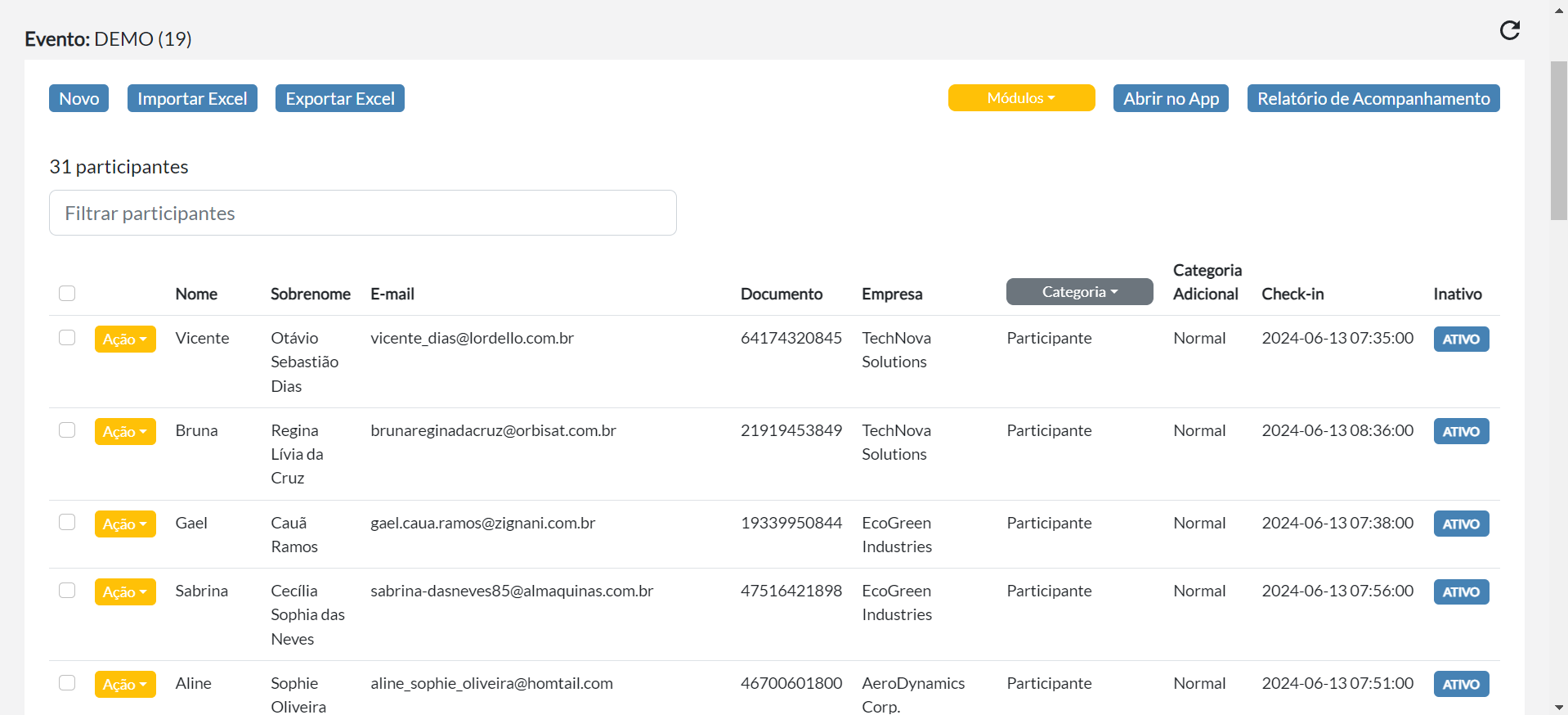Click document number 21919453849
1568x715 pixels.
point(791,430)
